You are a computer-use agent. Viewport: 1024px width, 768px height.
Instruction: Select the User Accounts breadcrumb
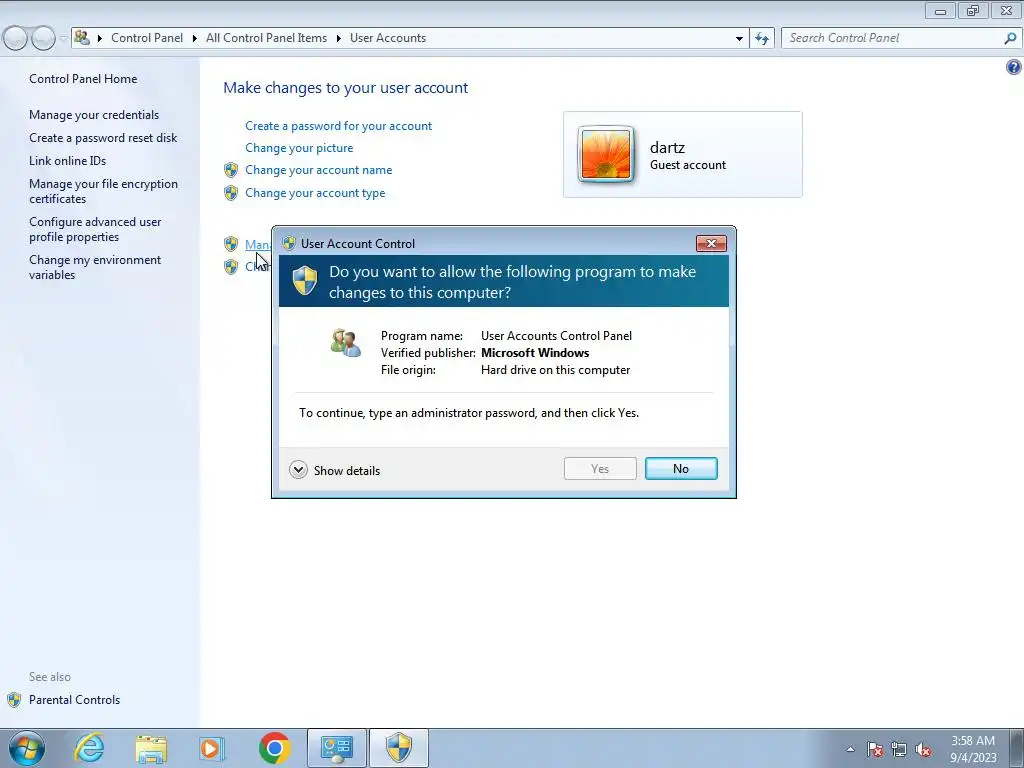pos(388,38)
